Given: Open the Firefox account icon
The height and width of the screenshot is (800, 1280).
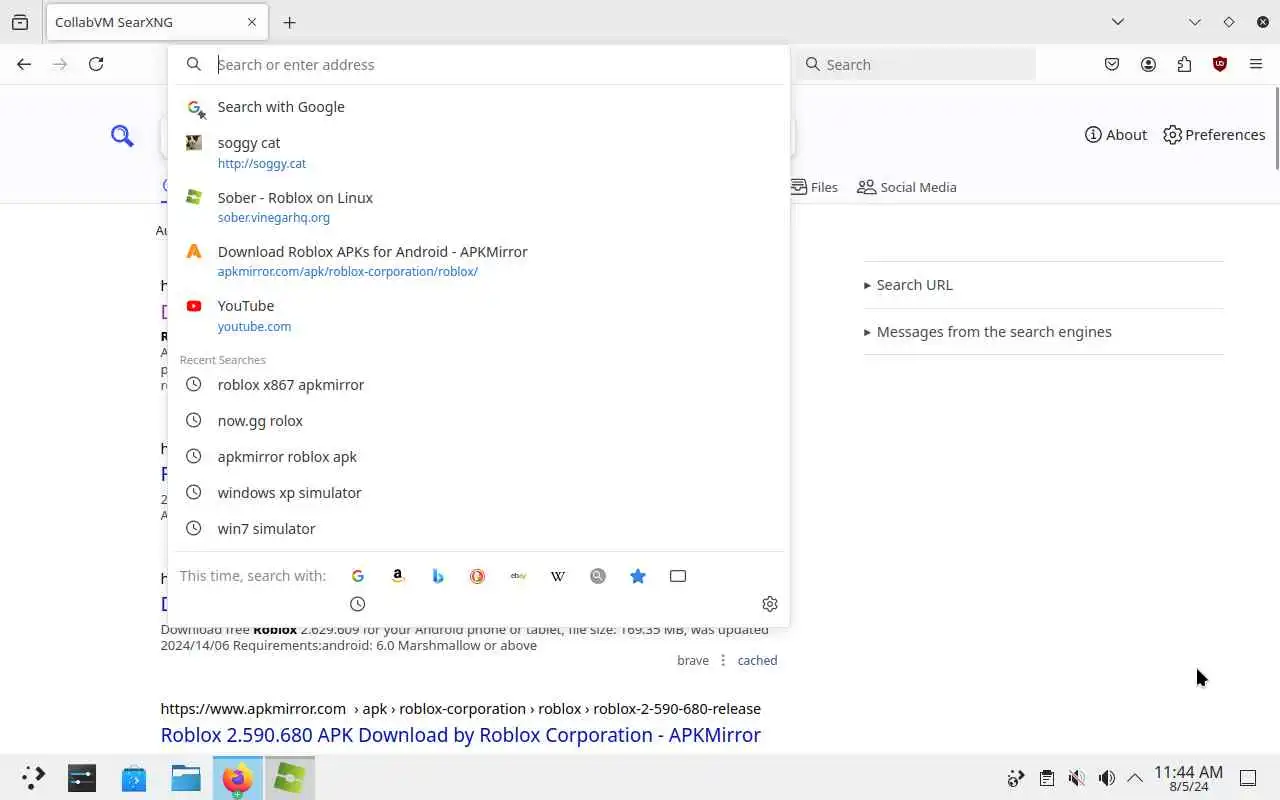Looking at the screenshot, I should click(1148, 64).
